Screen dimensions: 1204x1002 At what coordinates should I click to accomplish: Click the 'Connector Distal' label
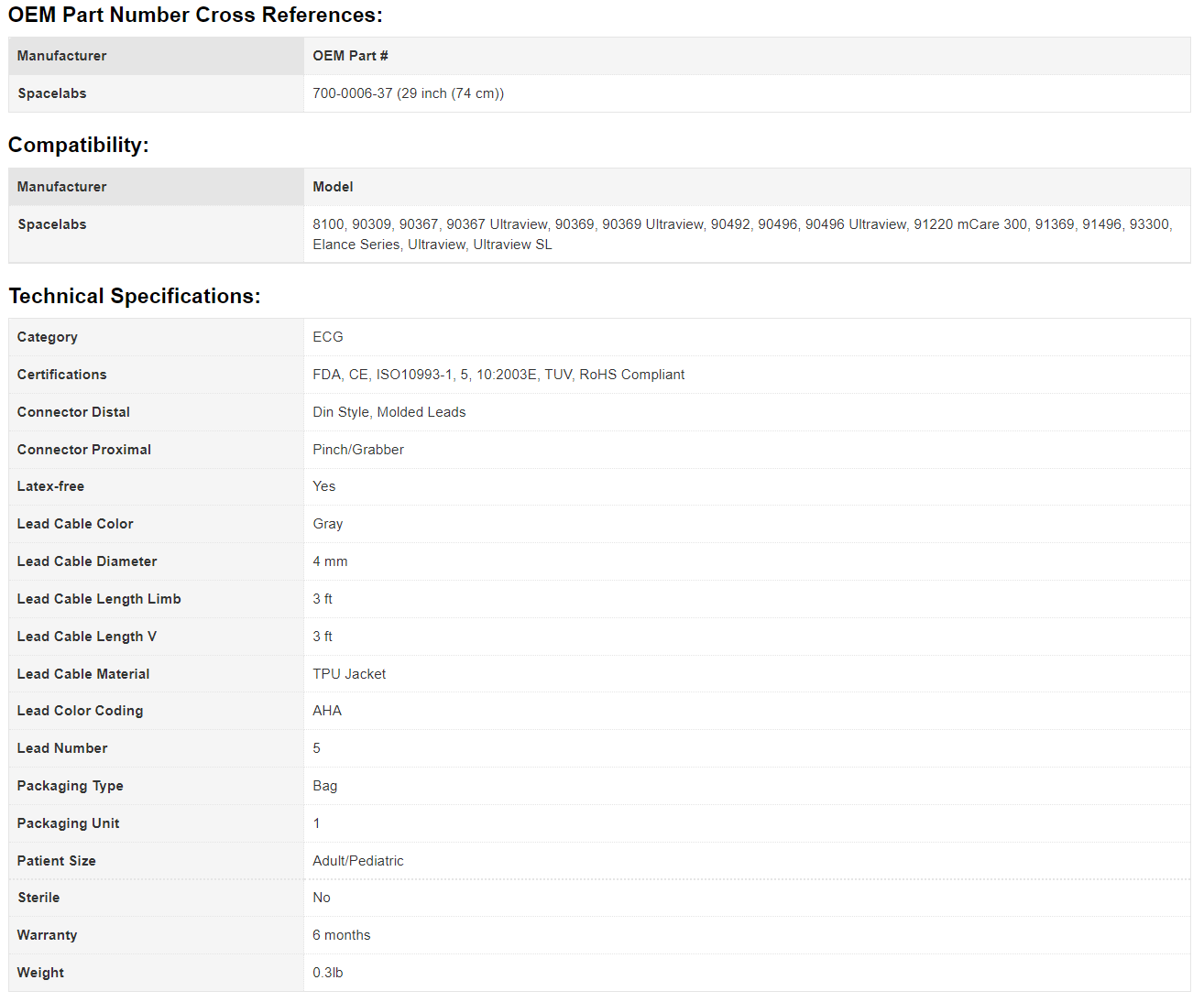click(x=73, y=412)
